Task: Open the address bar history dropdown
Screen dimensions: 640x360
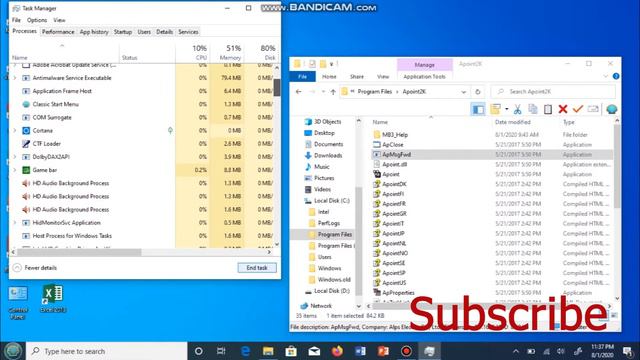Action: pyautogui.click(x=464, y=92)
